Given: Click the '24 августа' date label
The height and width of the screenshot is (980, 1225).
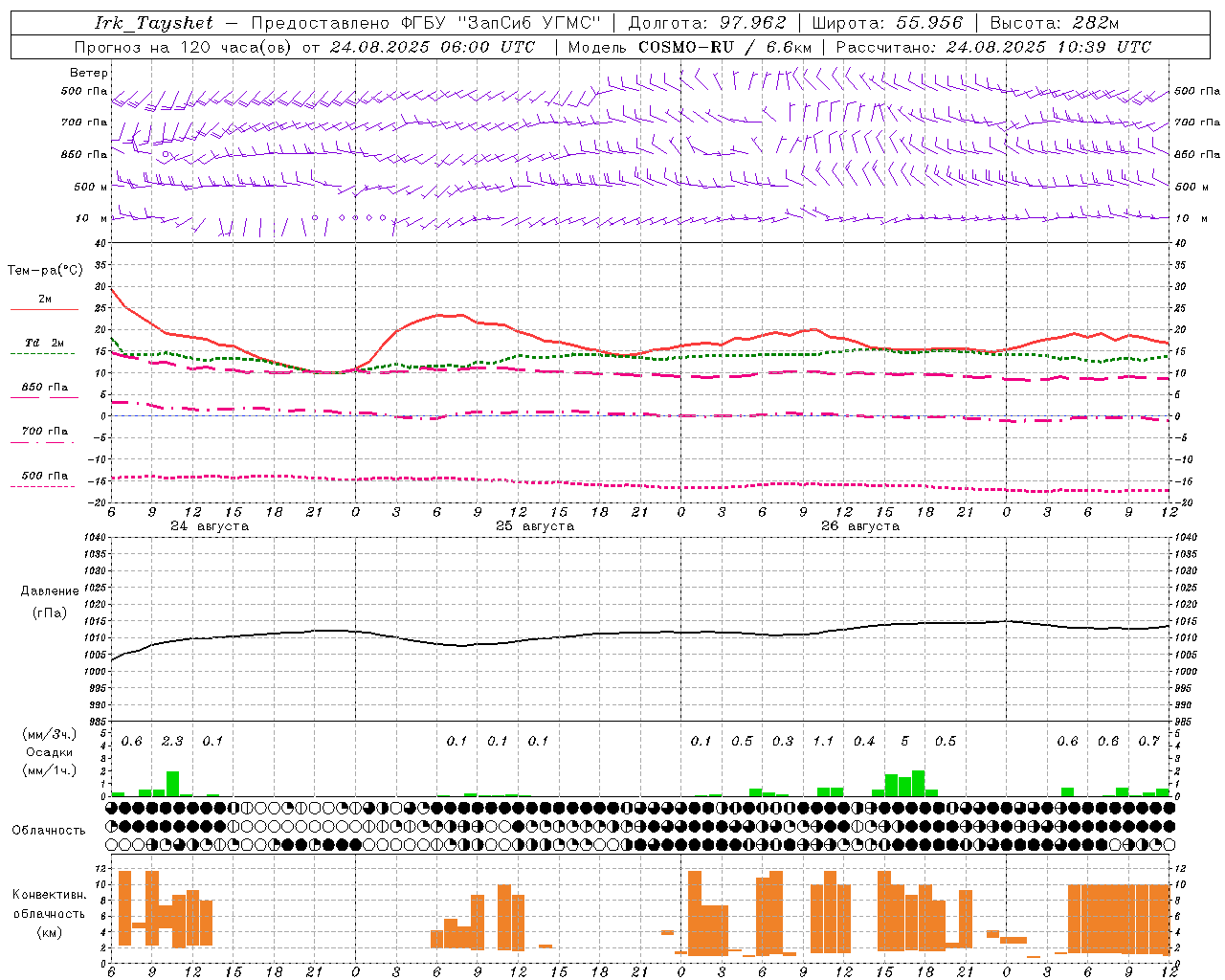Looking at the screenshot, I should pyautogui.click(x=210, y=526).
